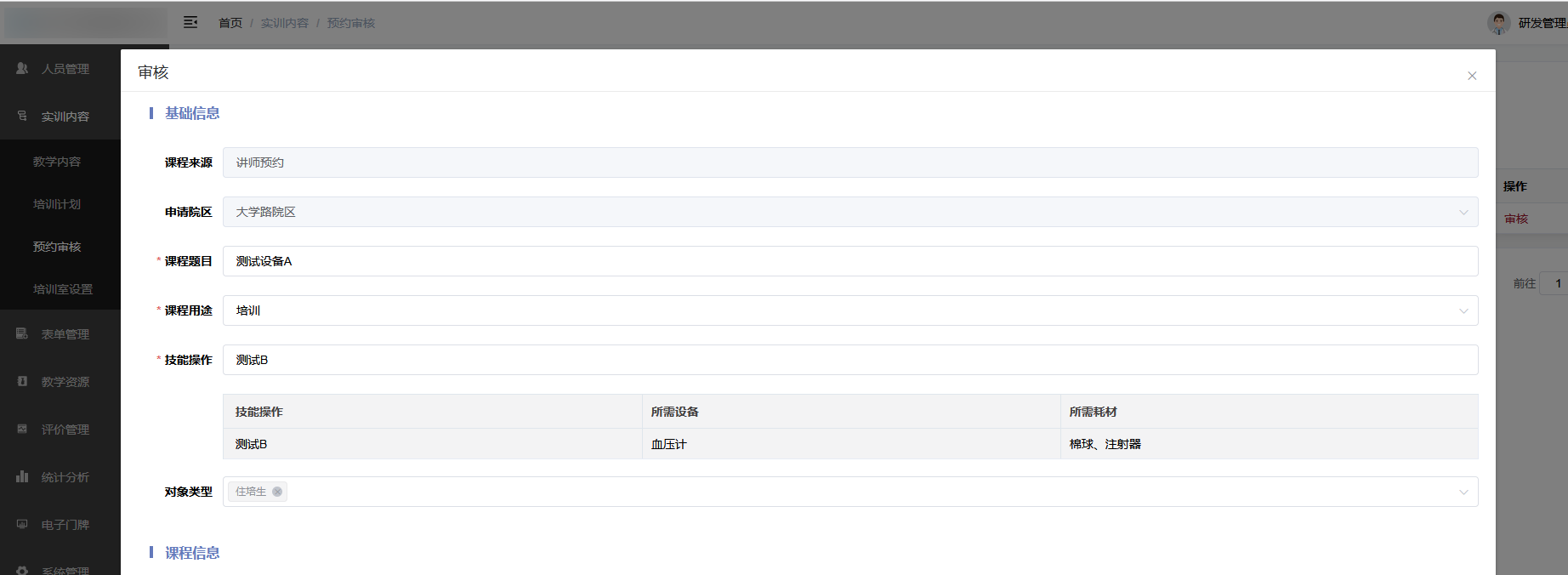Click the 课程题目 input with 测试设备A
This screenshot has height=575, width=1568.
click(850, 261)
